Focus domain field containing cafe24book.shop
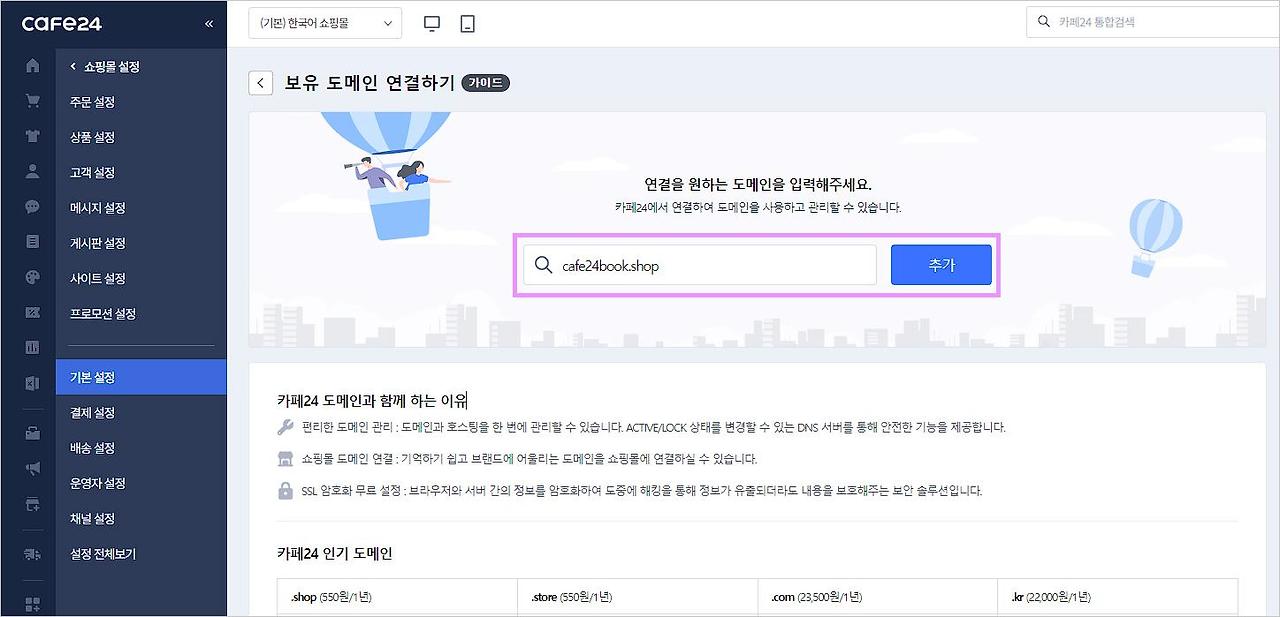 point(700,265)
